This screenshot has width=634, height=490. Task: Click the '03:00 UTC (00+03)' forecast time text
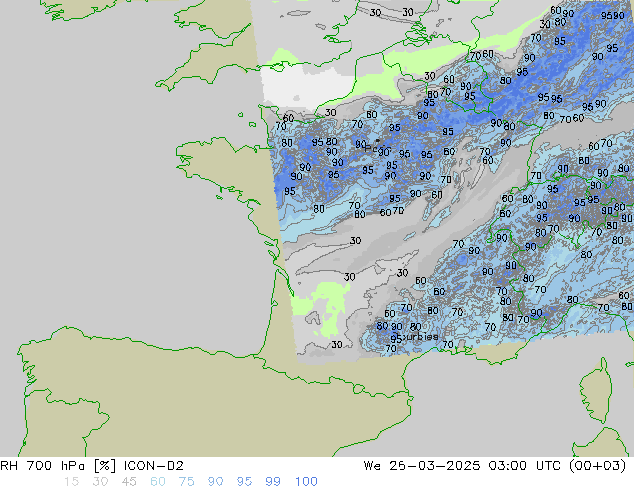[x=557, y=466]
